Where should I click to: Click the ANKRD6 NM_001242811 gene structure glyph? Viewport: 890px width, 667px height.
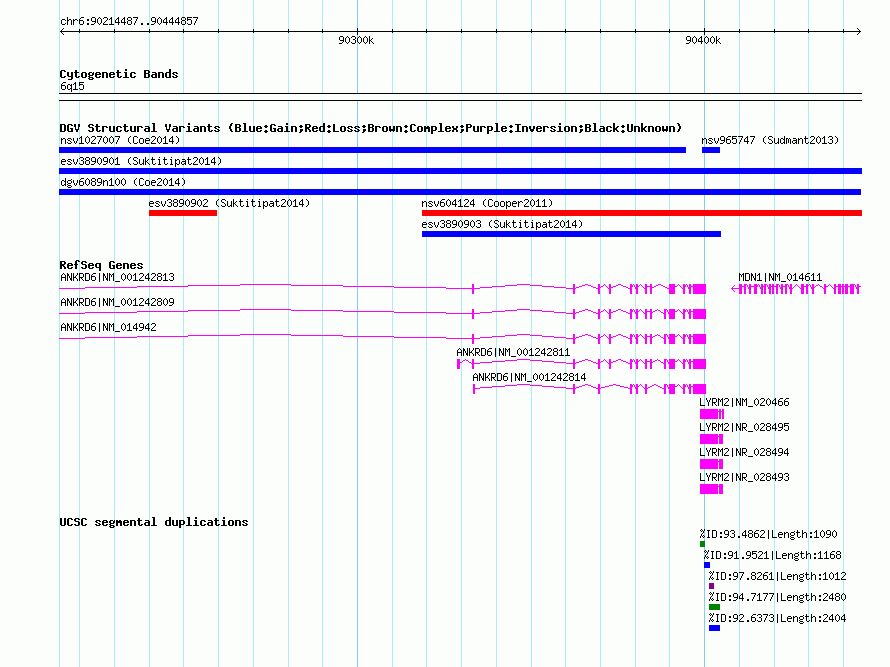pyautogui.click(x=581, y=364)
